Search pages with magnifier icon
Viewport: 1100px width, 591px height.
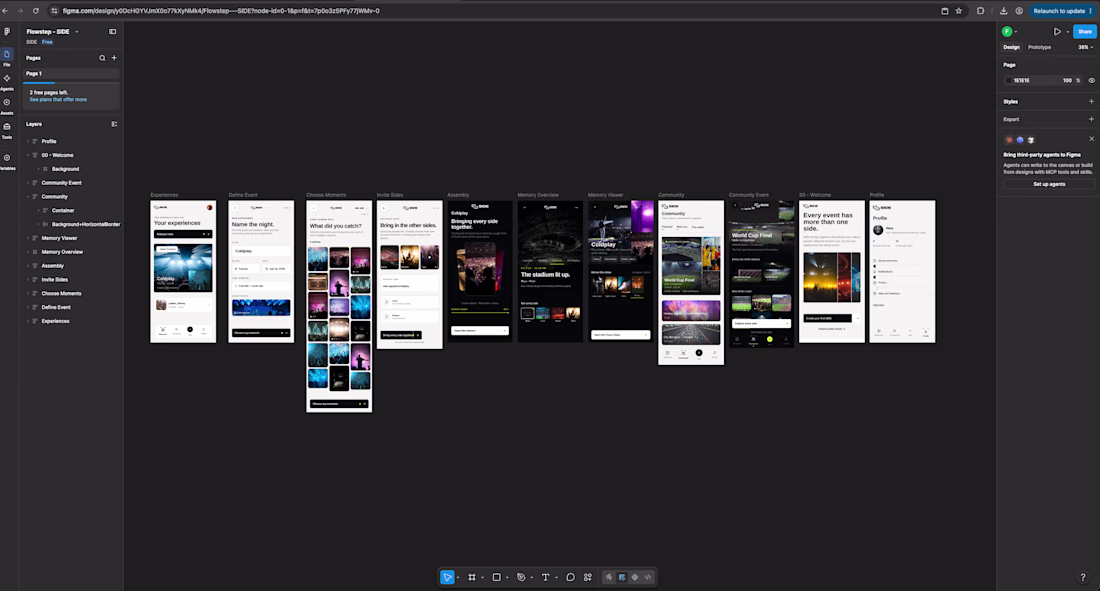102,58
